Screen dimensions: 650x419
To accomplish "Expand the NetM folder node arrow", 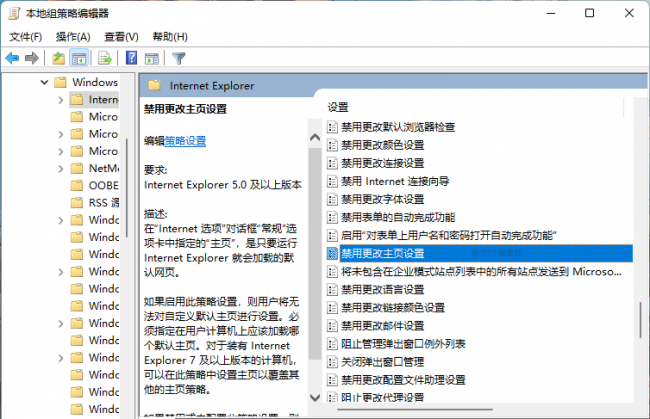I will [x=61, y=169].
